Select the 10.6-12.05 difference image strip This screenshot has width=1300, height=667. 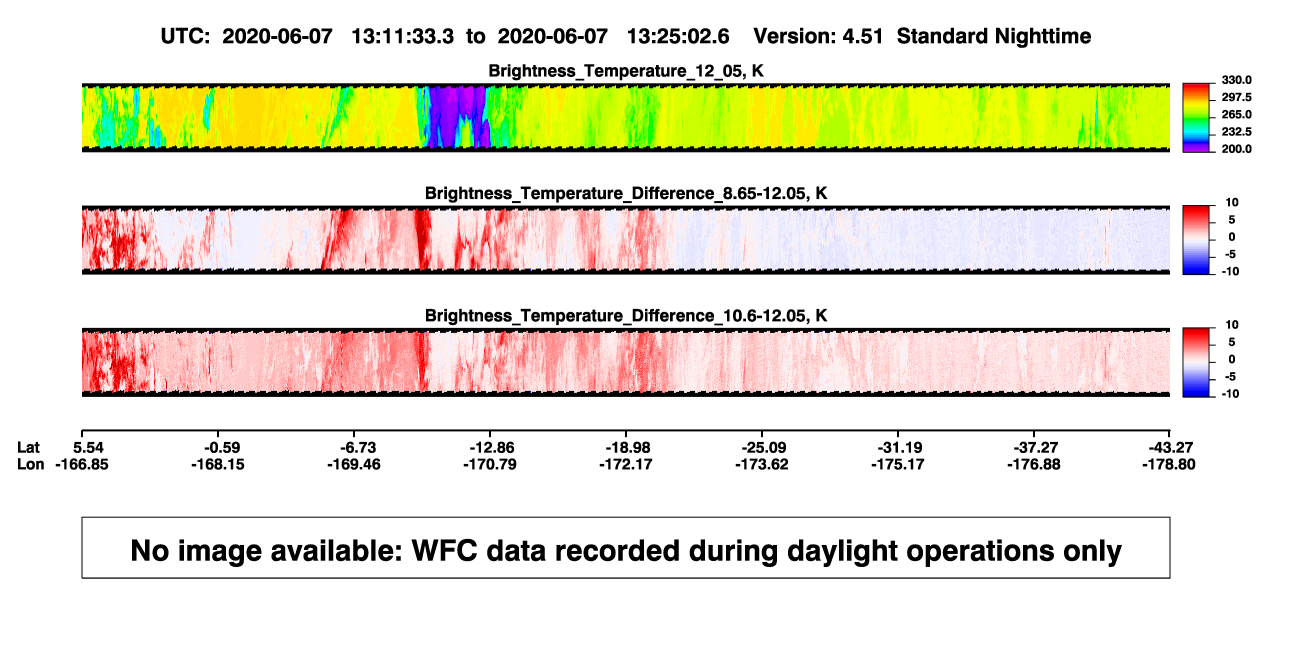pyautogui.click(x=625, y=362)
